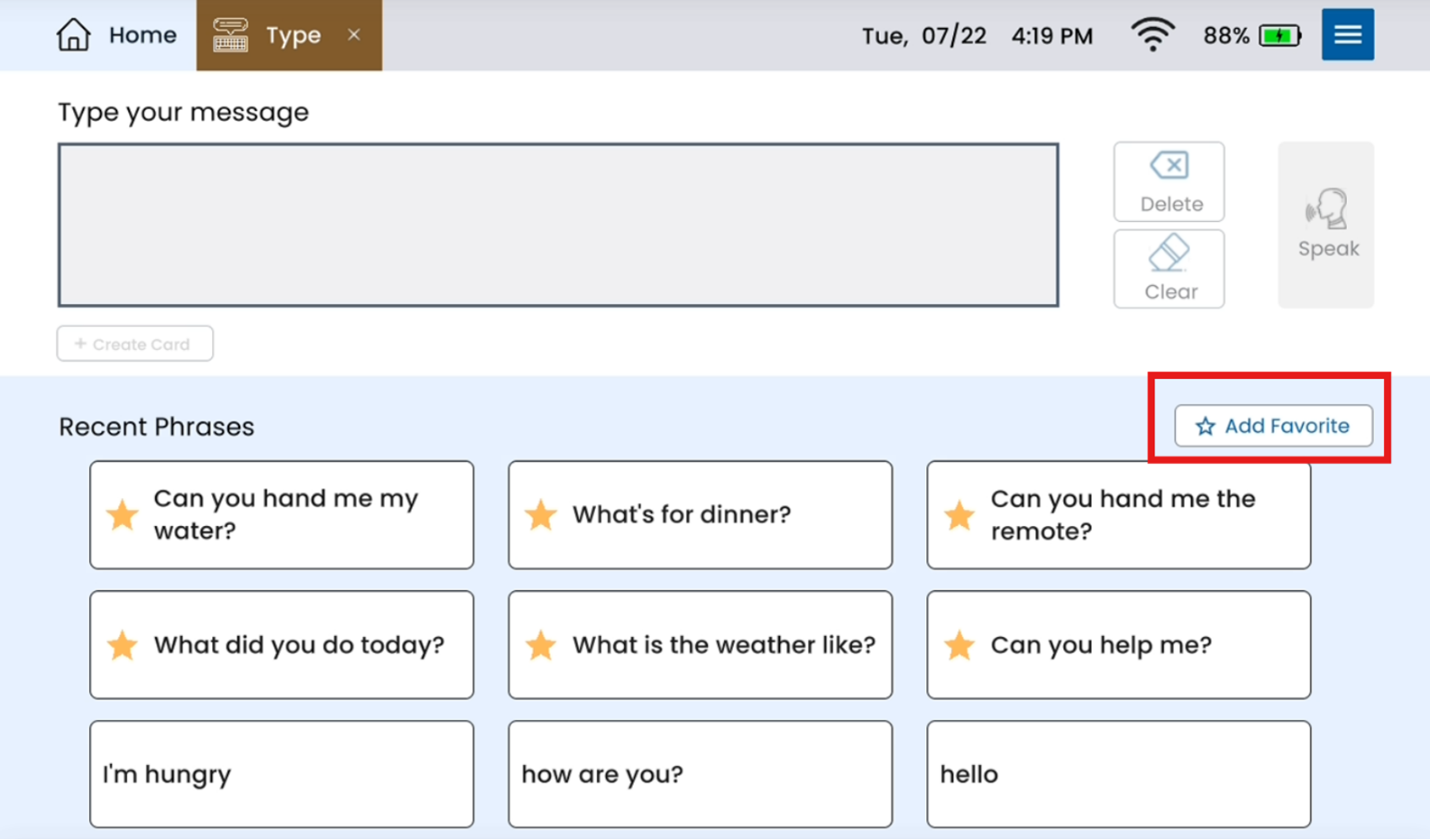This screenshot has width=1430, height=839.
Task: Select the "how are you?" phrase
Action: (700, 774)
